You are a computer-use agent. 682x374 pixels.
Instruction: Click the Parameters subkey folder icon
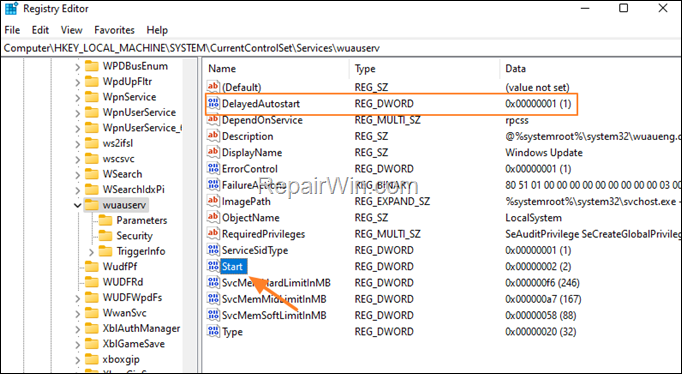click(105, 220)
